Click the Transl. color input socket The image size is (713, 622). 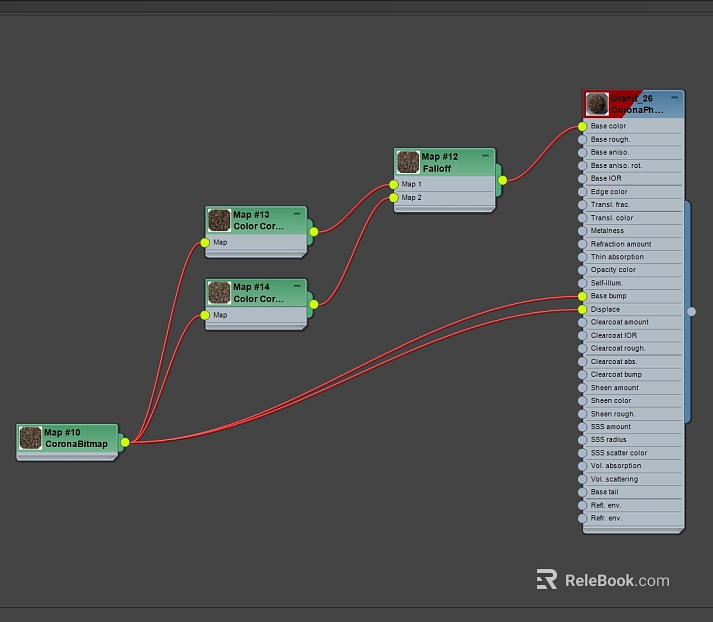[x=582, y=218]
